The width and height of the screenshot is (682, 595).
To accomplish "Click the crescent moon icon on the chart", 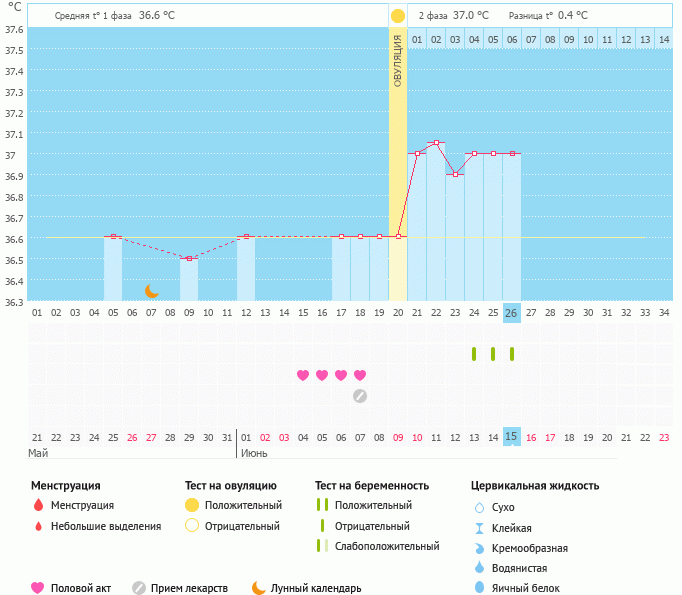I will click(152, 291).
